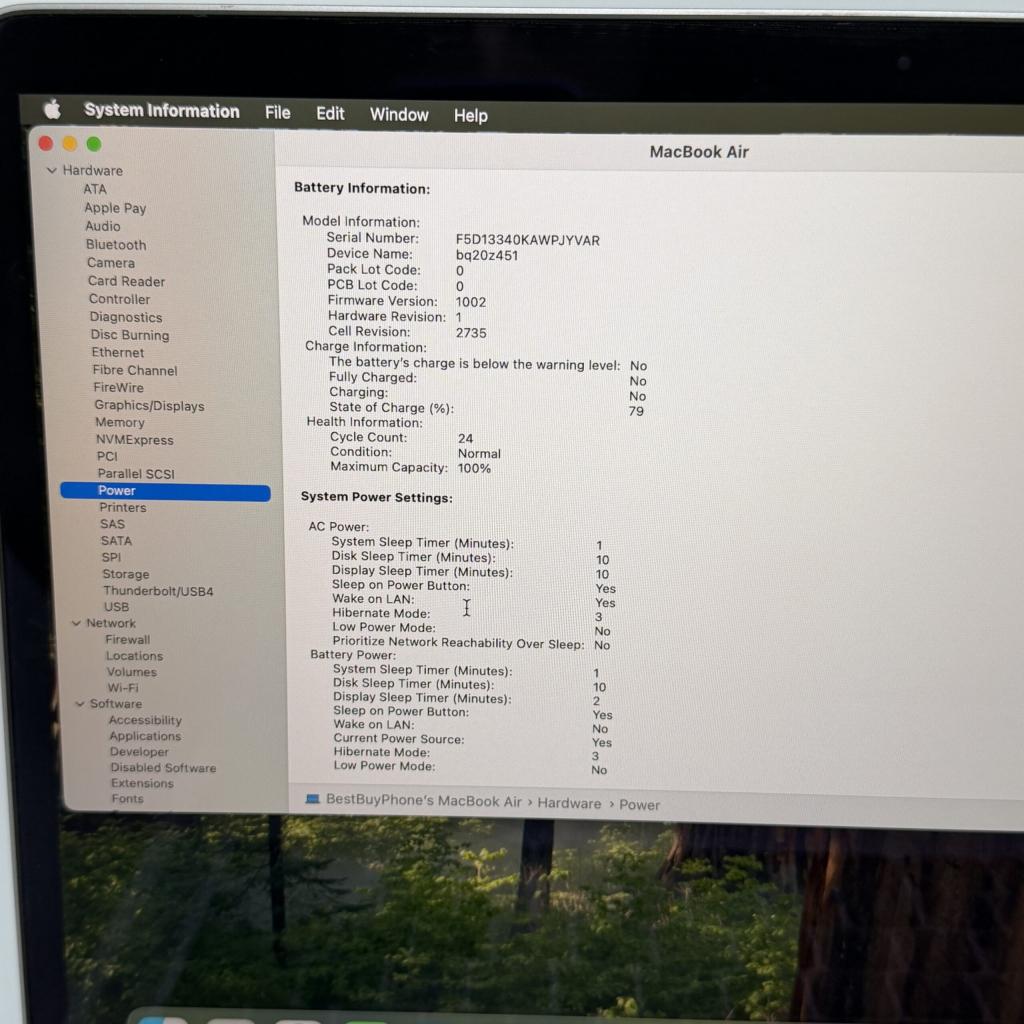The width and height of the screenshot is (1024, 1024).
Task: Select Applications under Software
Action: 145,736
